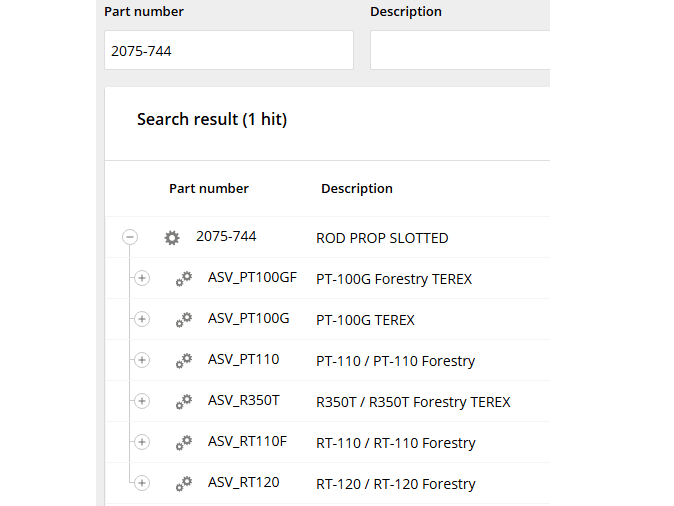Click the gears icon next to ASV_PT110
The height and width of the screenshot is (506, 674).
(x=184, y=361)
